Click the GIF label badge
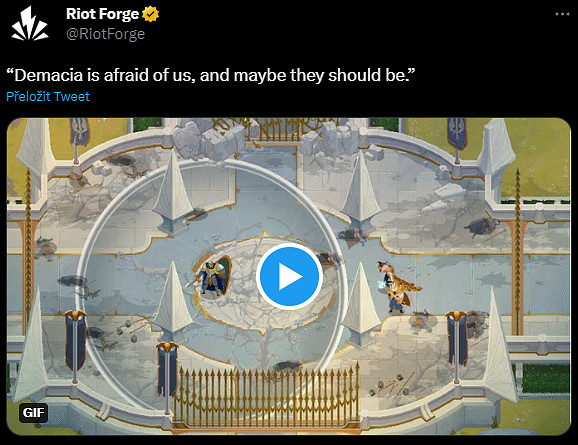The image size is (578, 445). 34,413
